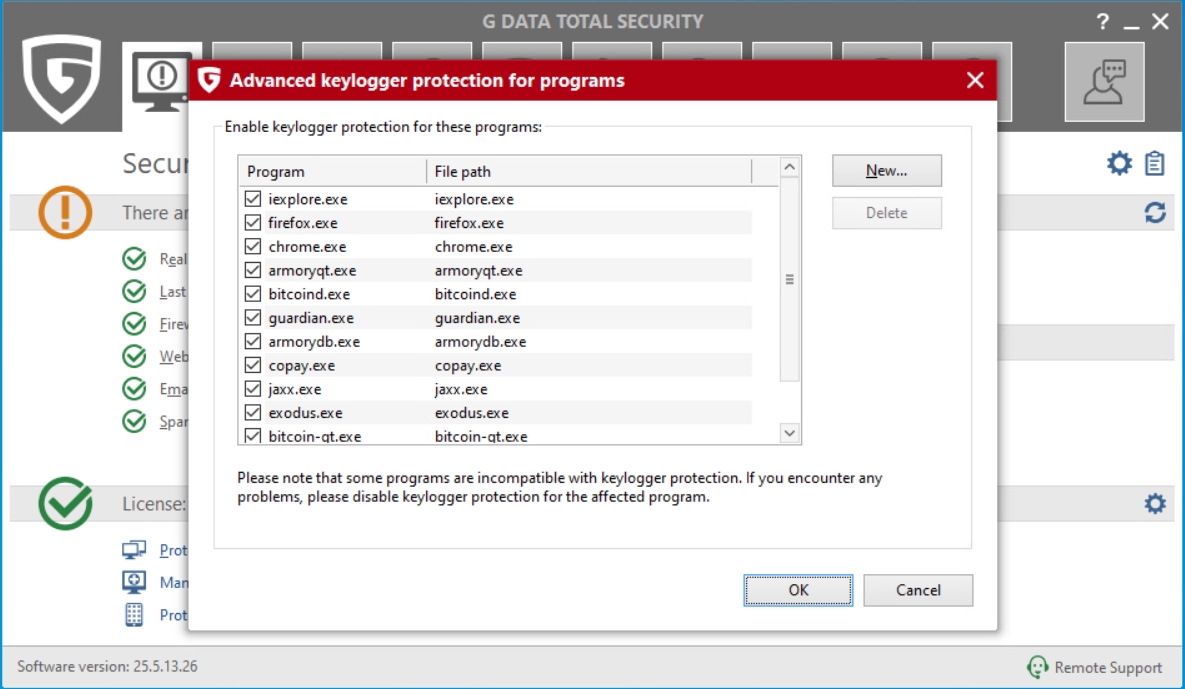Add a program with New... button

tap(886, 171)
